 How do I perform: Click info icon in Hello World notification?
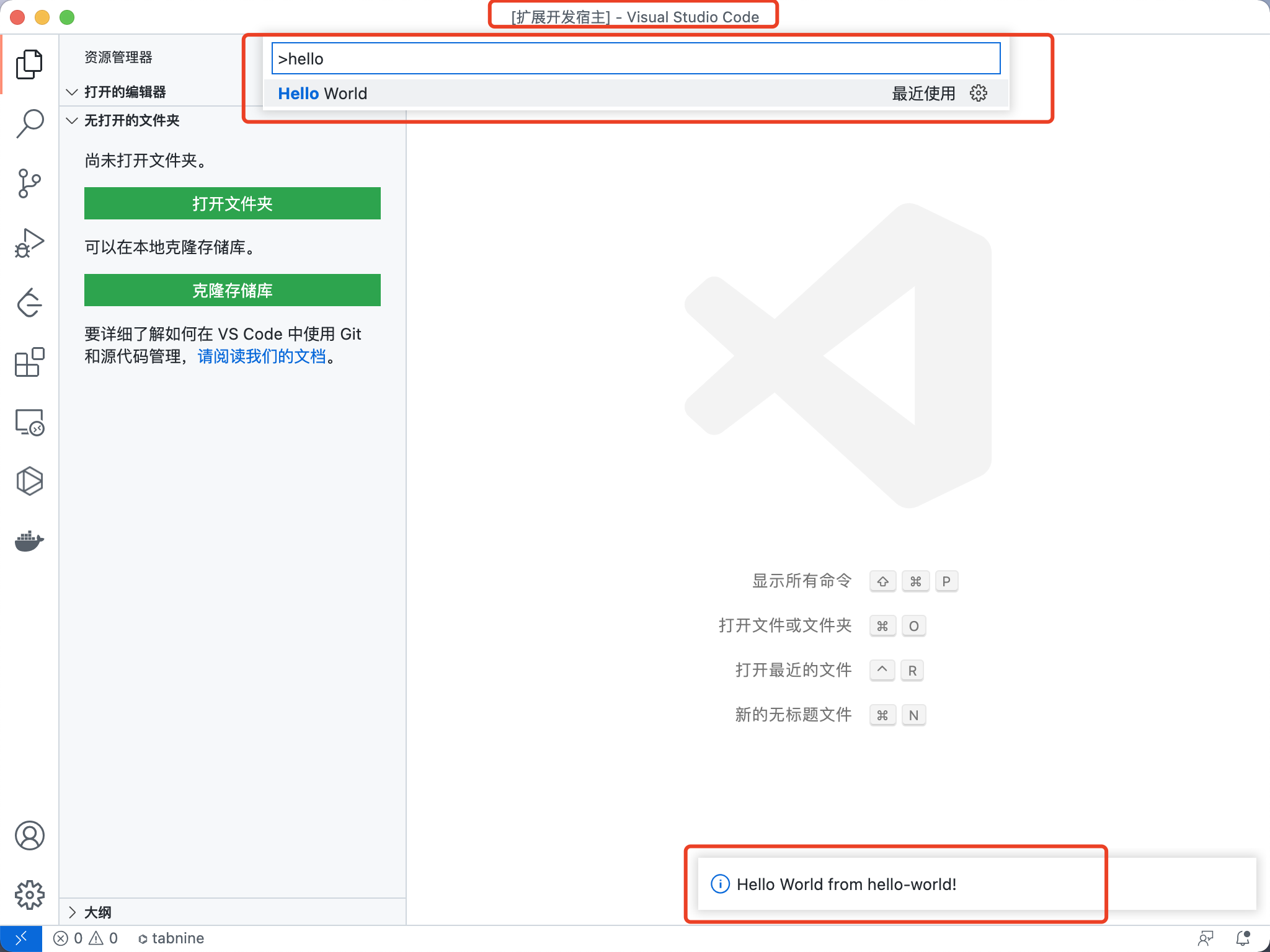[720, 884]
